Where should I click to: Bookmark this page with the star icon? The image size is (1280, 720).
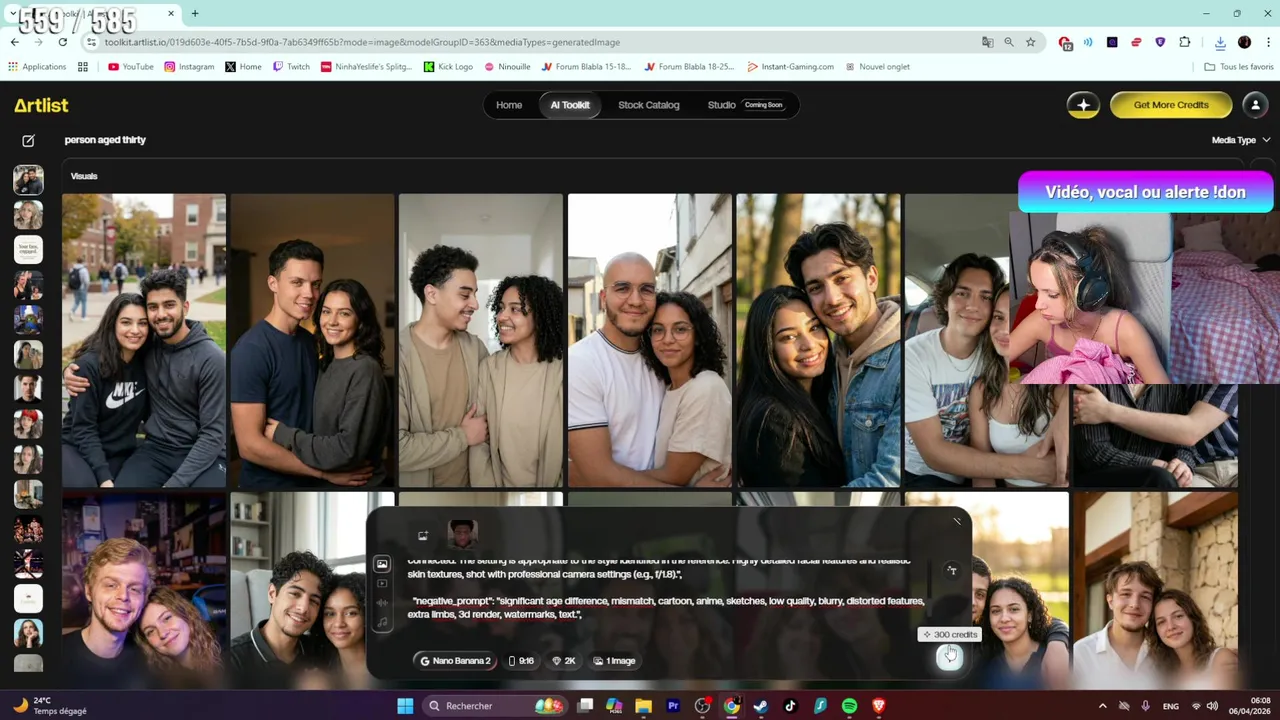1030,42
